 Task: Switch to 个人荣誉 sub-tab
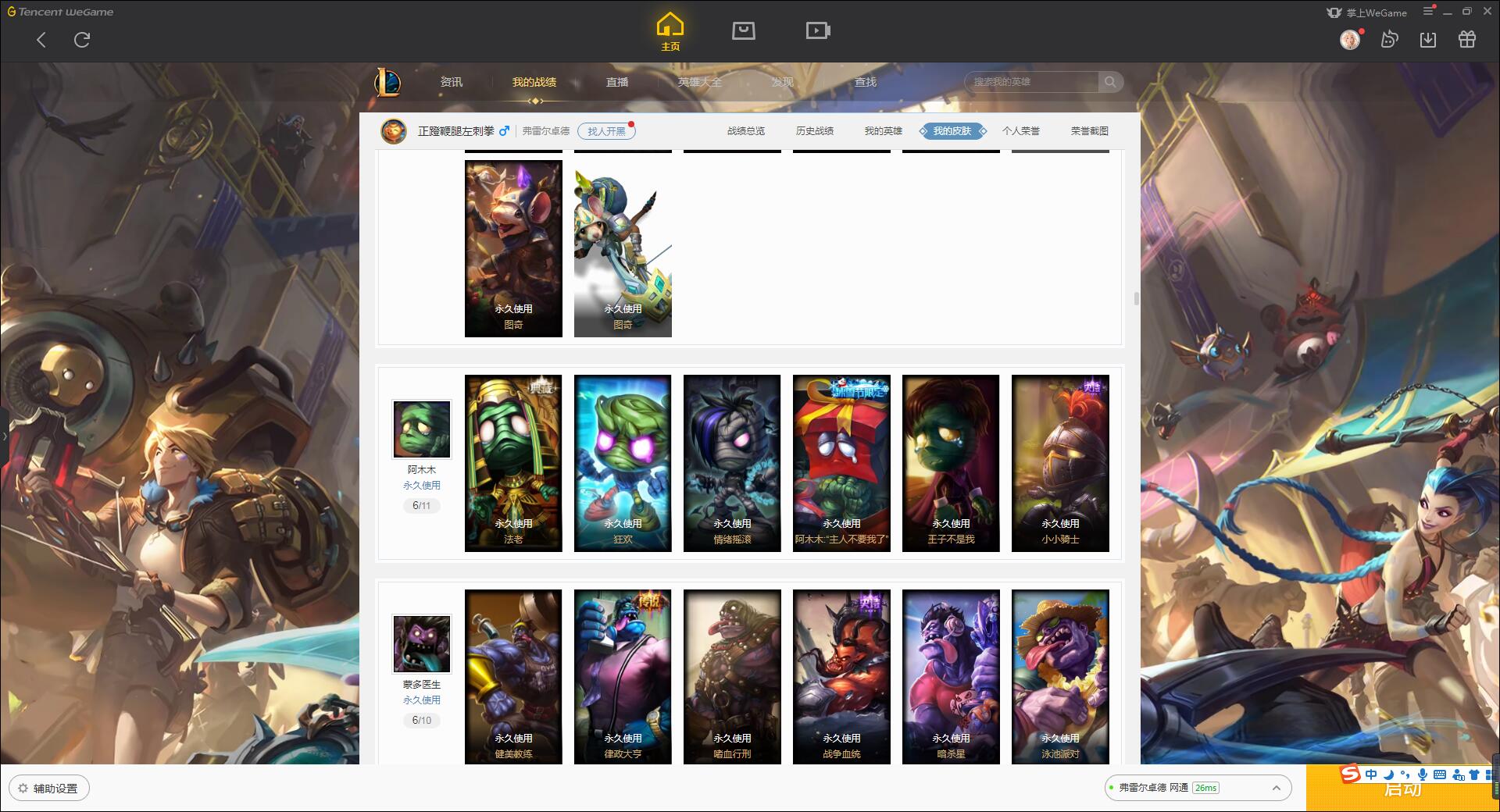(1021, 131)
